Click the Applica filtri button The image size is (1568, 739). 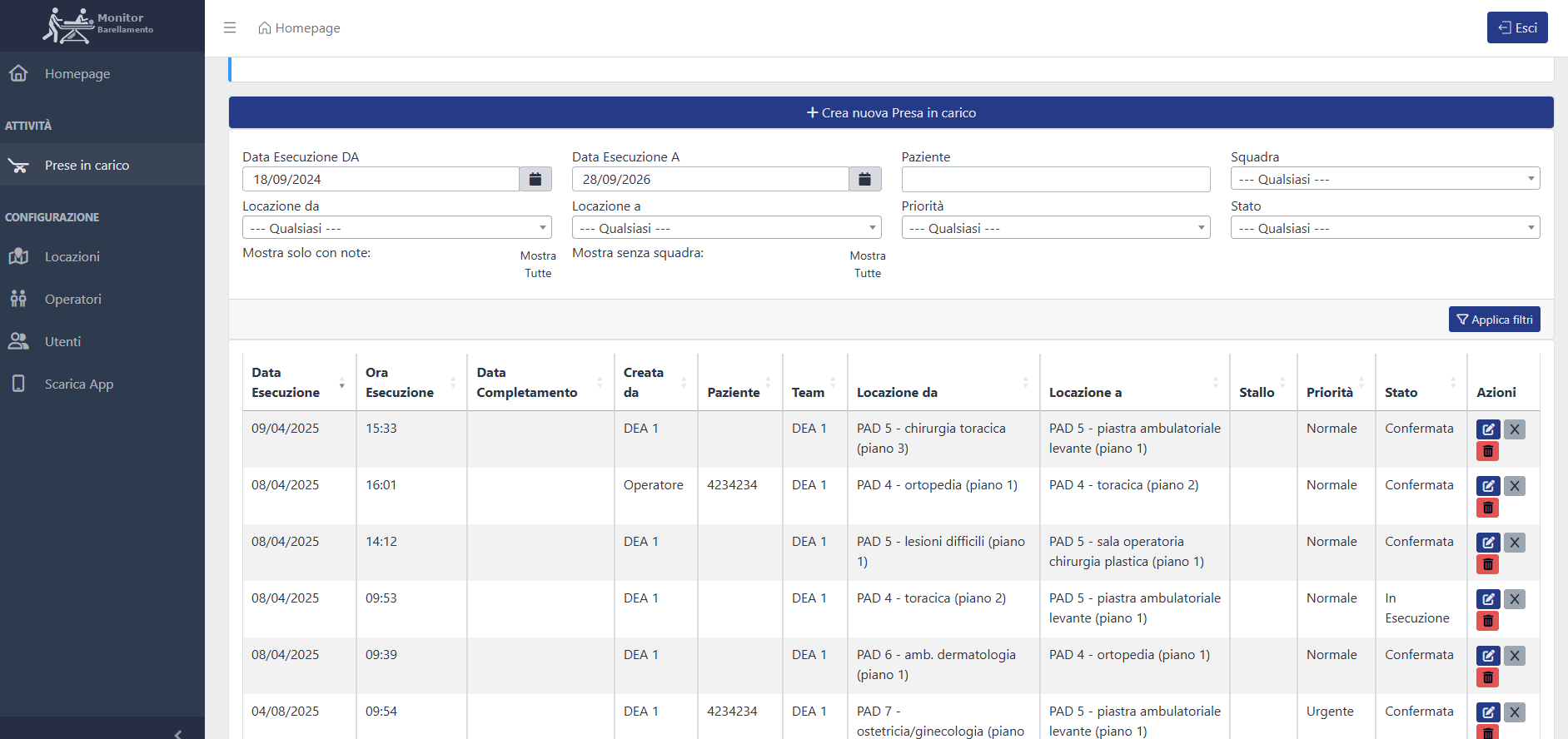click(1494, 320)
